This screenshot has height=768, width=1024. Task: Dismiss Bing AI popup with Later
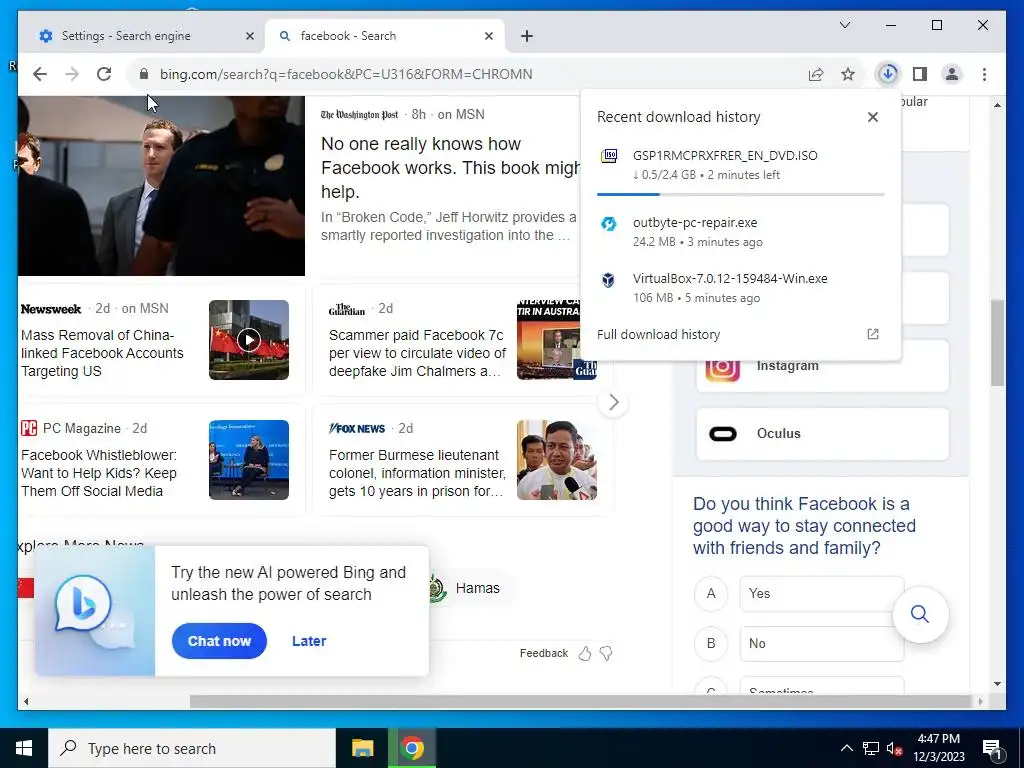(309, 641)
